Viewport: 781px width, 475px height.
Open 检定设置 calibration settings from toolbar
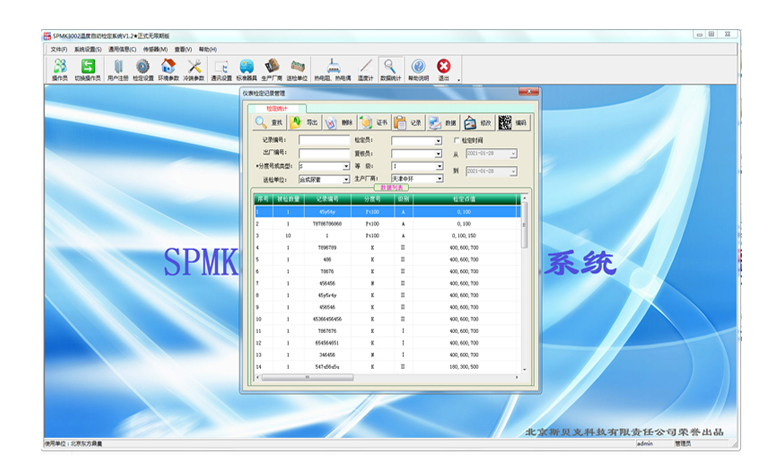(143, 69)
